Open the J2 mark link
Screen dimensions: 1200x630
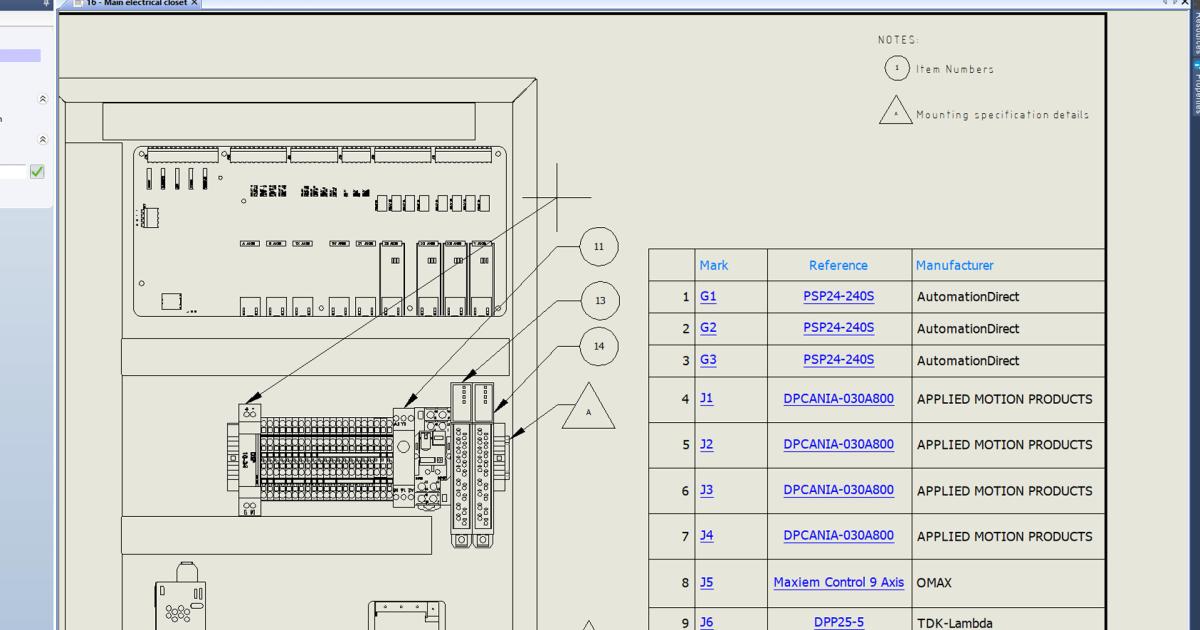706,444
